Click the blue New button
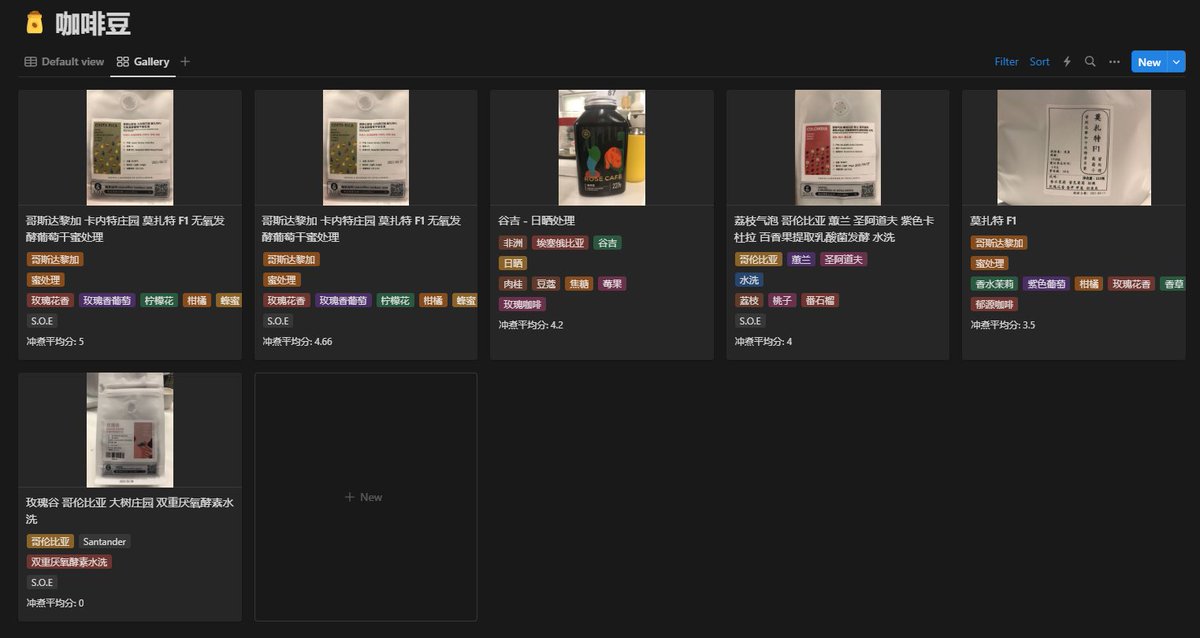Screen dimensions: 1200x638 coord(1149,62)
